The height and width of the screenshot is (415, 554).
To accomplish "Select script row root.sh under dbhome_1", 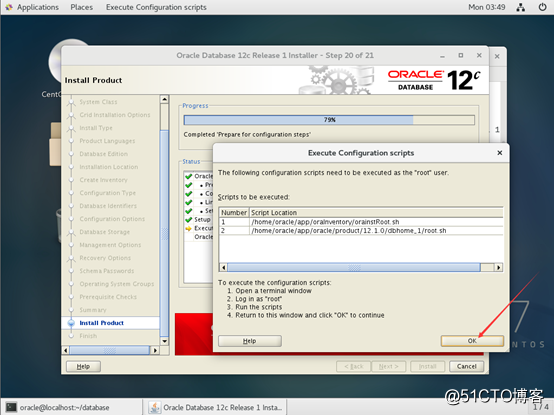I will click(361, 231).
